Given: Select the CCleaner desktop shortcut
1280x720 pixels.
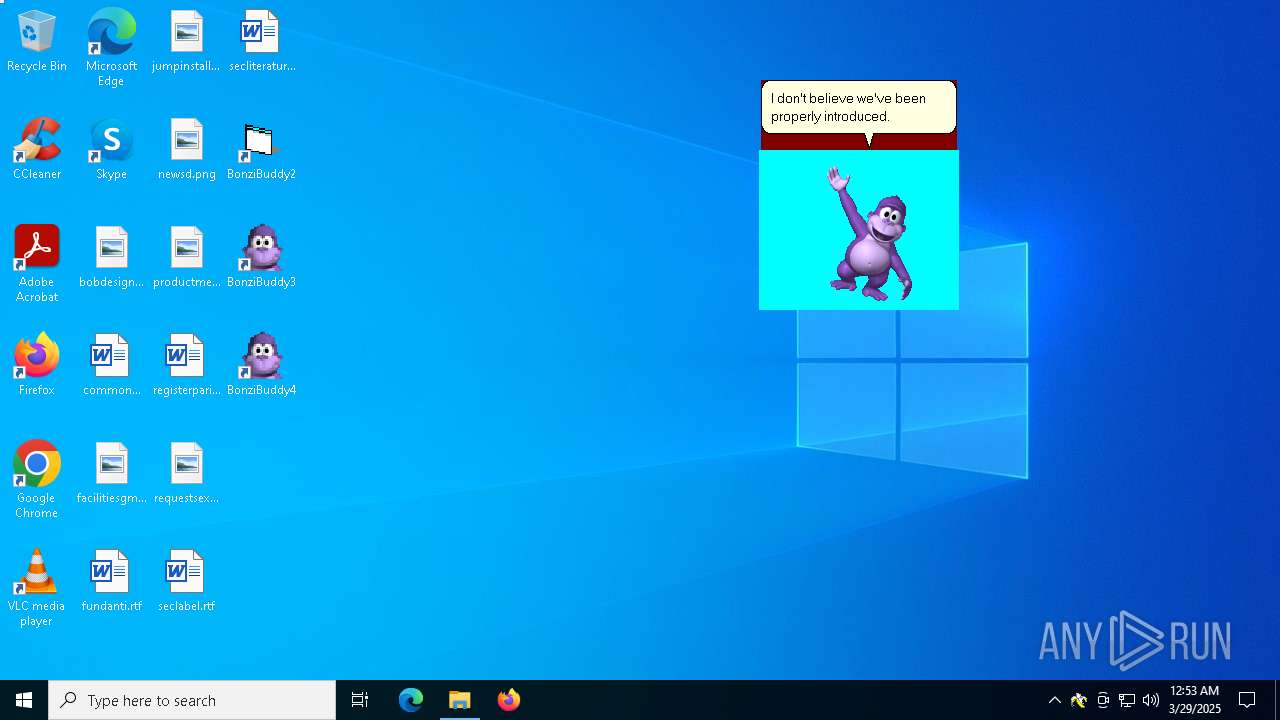Looking at the screenshot, I should click(37, 149).
